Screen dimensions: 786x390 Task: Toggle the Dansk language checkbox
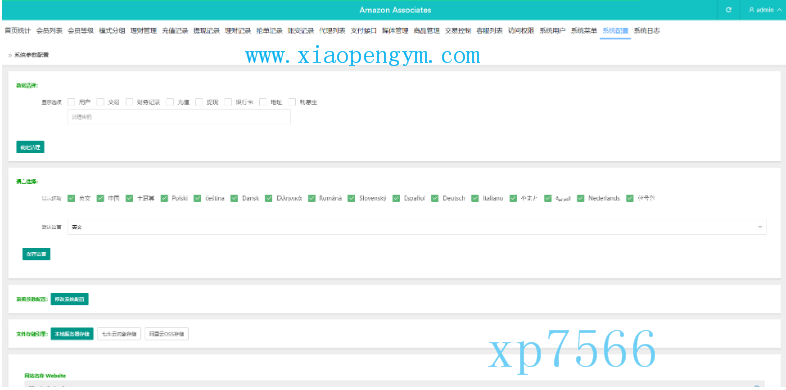click(234, 198)
